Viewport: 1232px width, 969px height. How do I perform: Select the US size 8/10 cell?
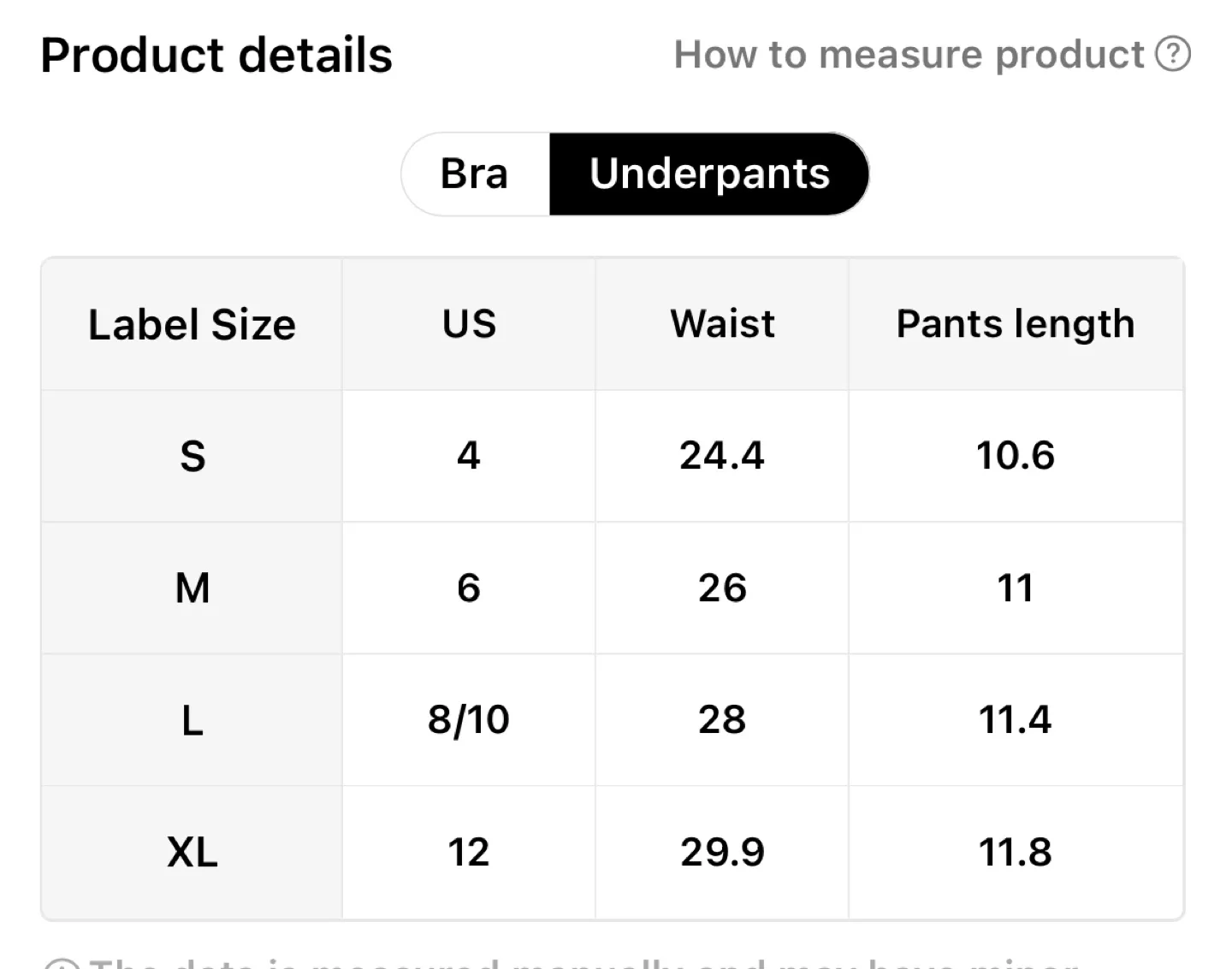coord(468,719)
